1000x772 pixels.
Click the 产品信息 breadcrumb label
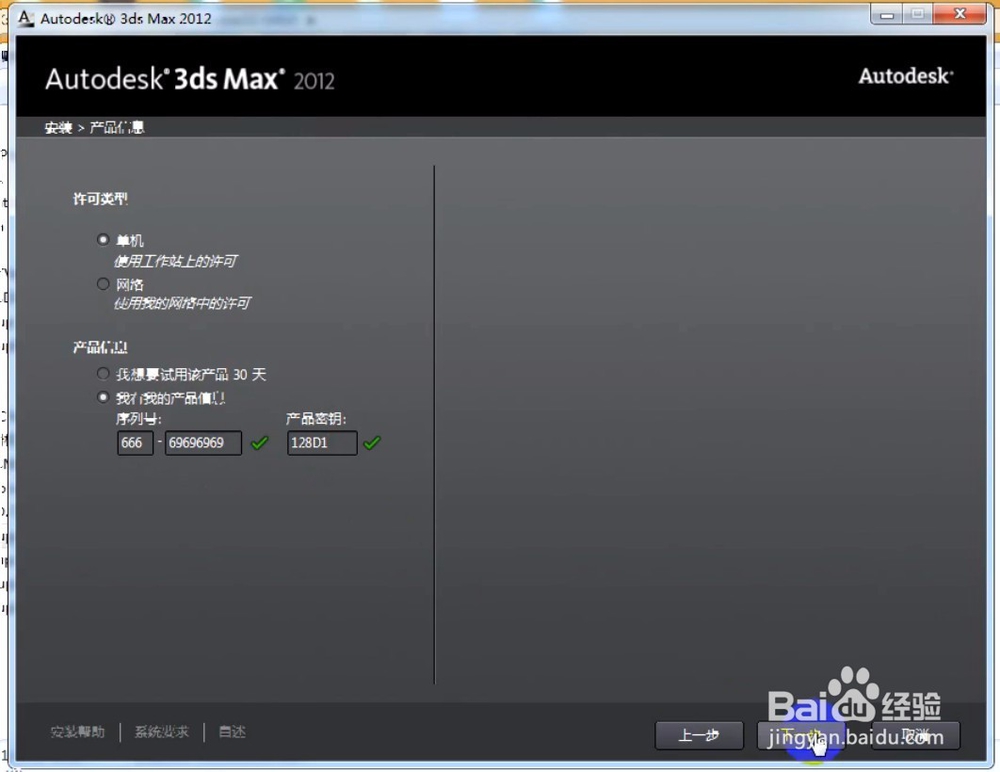[x=116, y=127]
